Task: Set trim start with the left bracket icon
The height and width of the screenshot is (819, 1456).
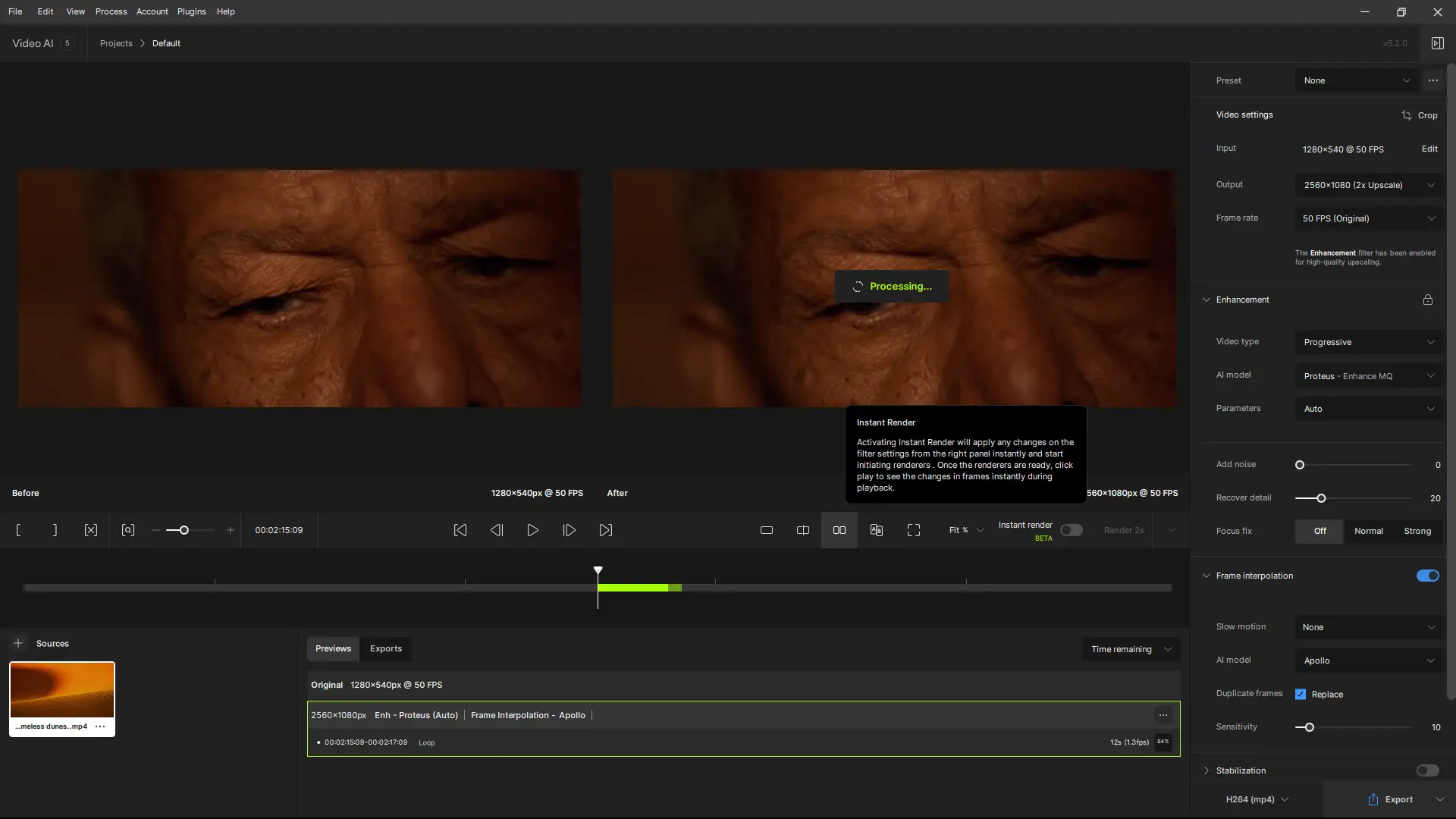Action: point(18,530)
